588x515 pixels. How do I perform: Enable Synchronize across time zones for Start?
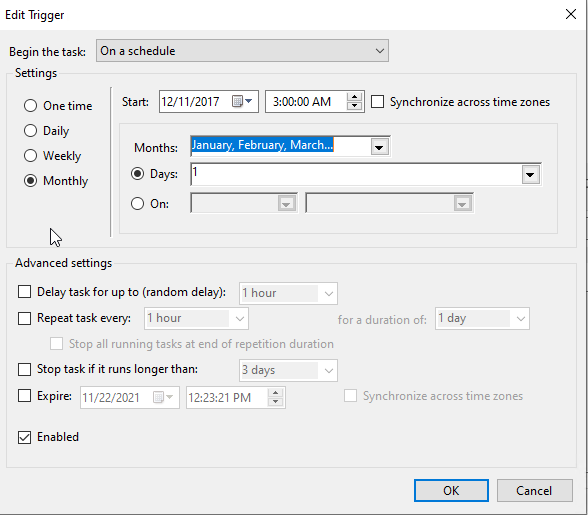(x=378, y=102)
